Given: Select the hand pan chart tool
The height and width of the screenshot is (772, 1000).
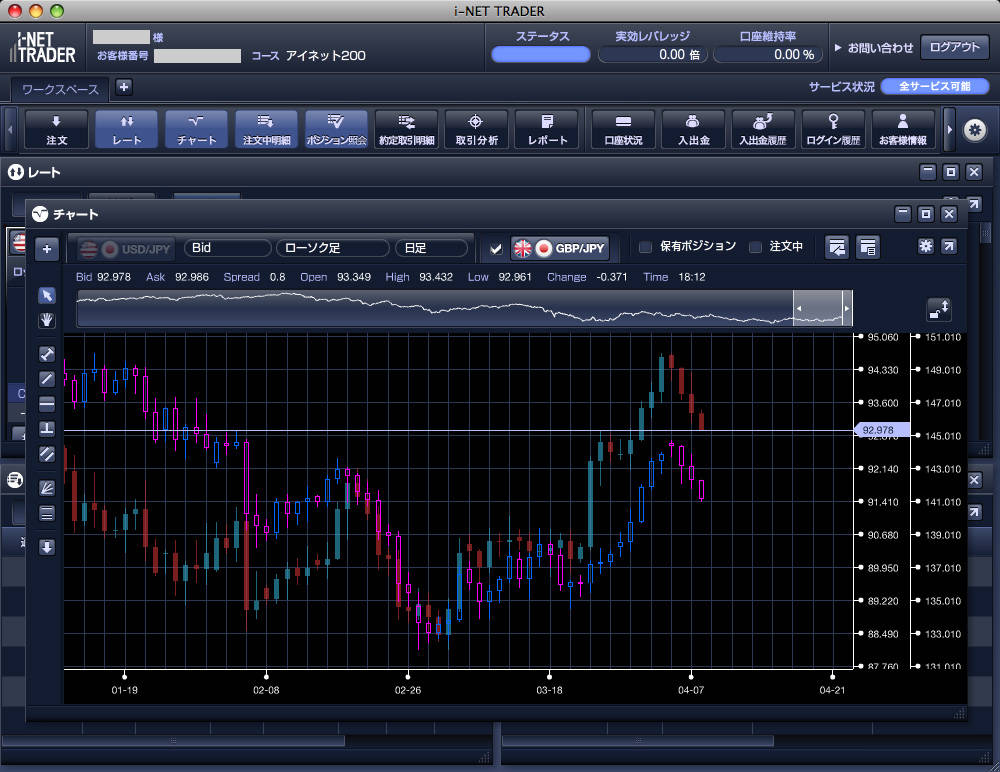Looking at the screenshot, I should (x=47, y=320).
